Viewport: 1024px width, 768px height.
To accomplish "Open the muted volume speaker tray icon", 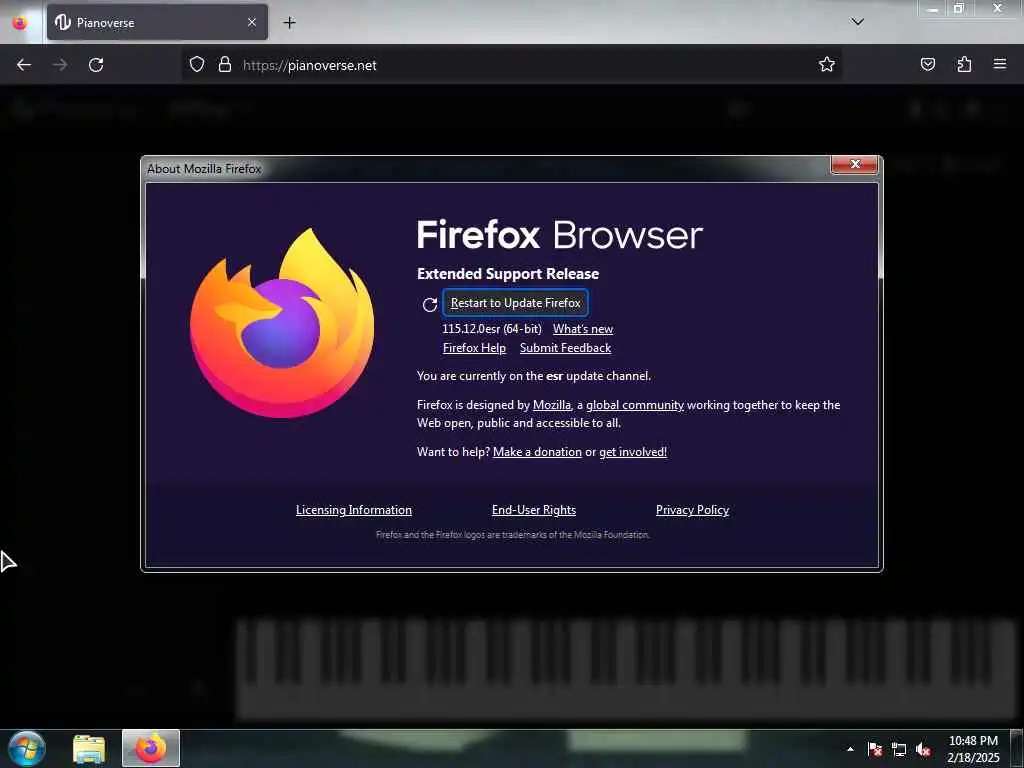I will 923,749.
